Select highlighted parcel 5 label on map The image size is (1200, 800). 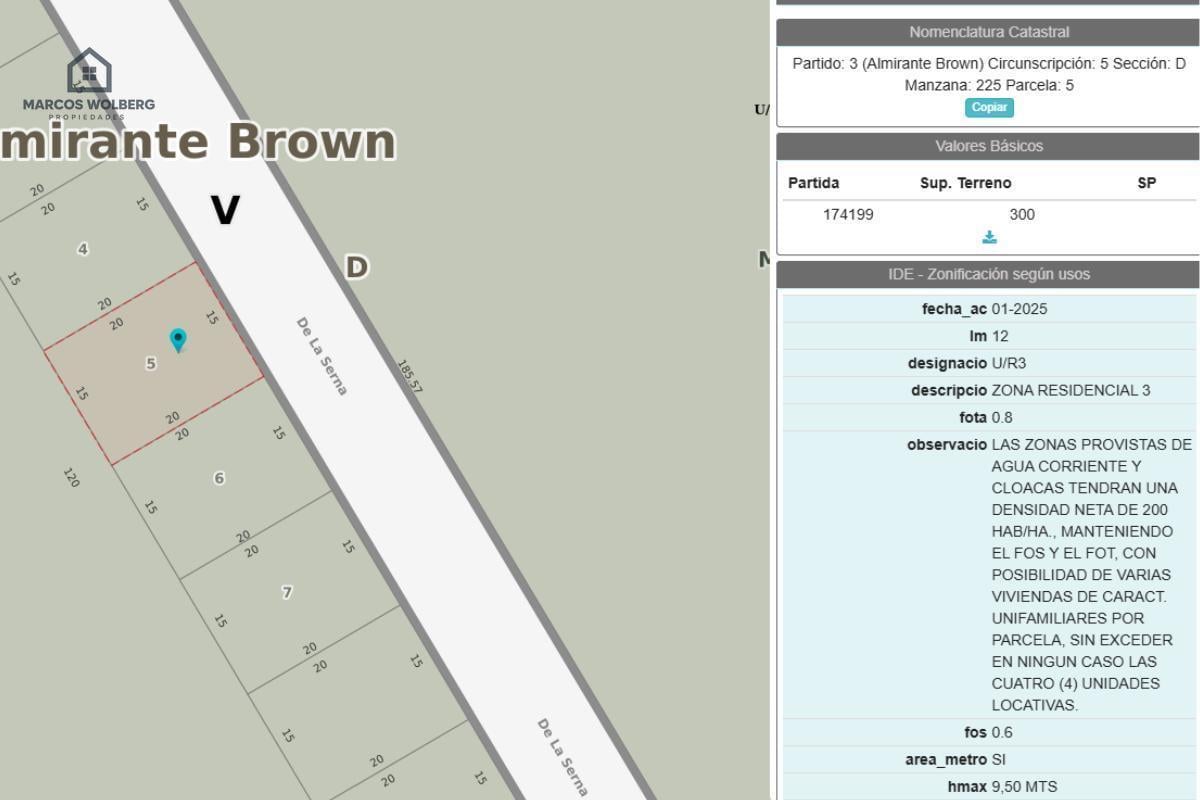151,363
